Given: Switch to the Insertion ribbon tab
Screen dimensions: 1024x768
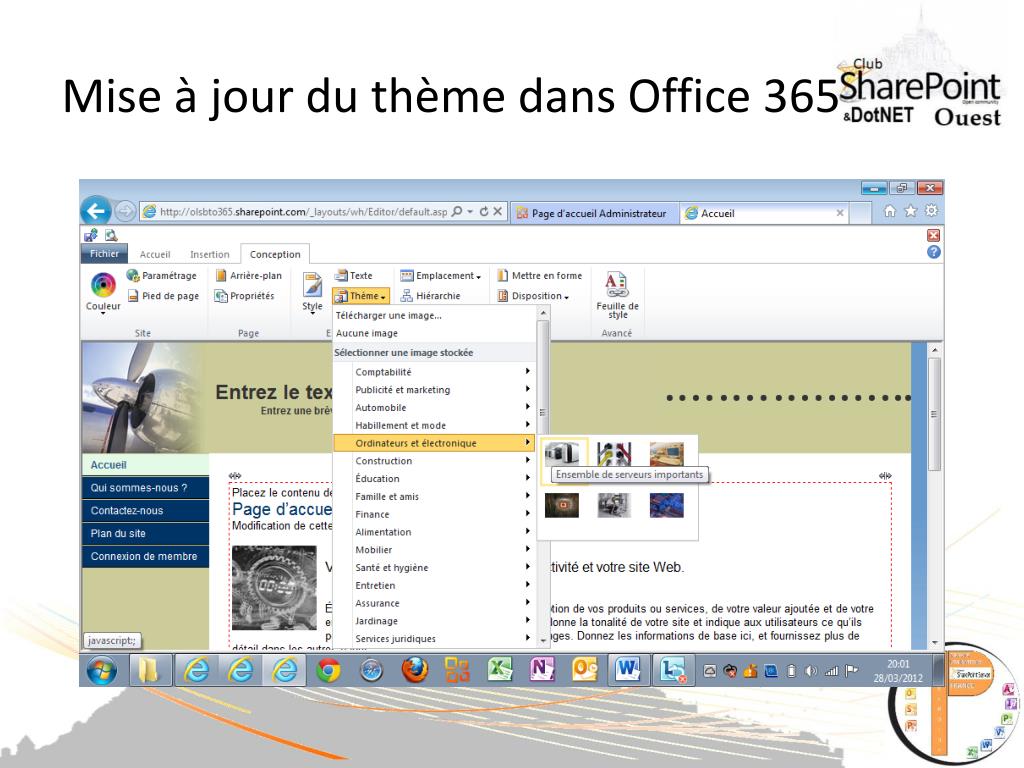Looking at the screenshot, I should (210, 254).
